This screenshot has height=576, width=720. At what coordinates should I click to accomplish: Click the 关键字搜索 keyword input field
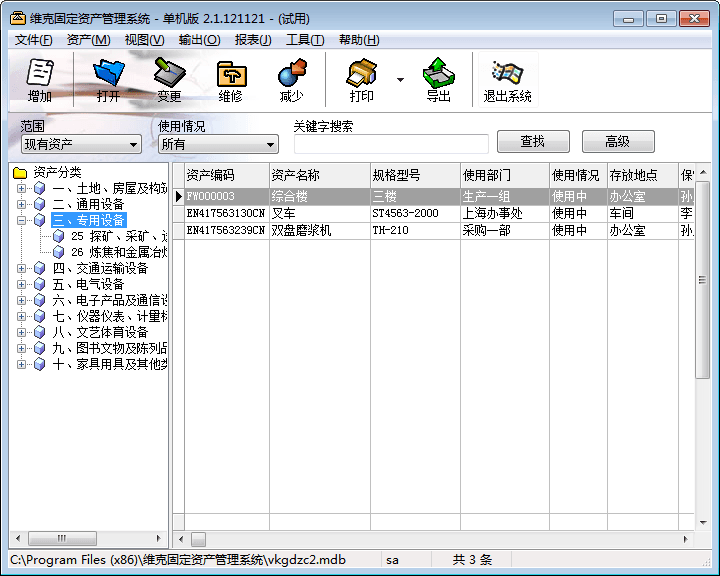390,144
